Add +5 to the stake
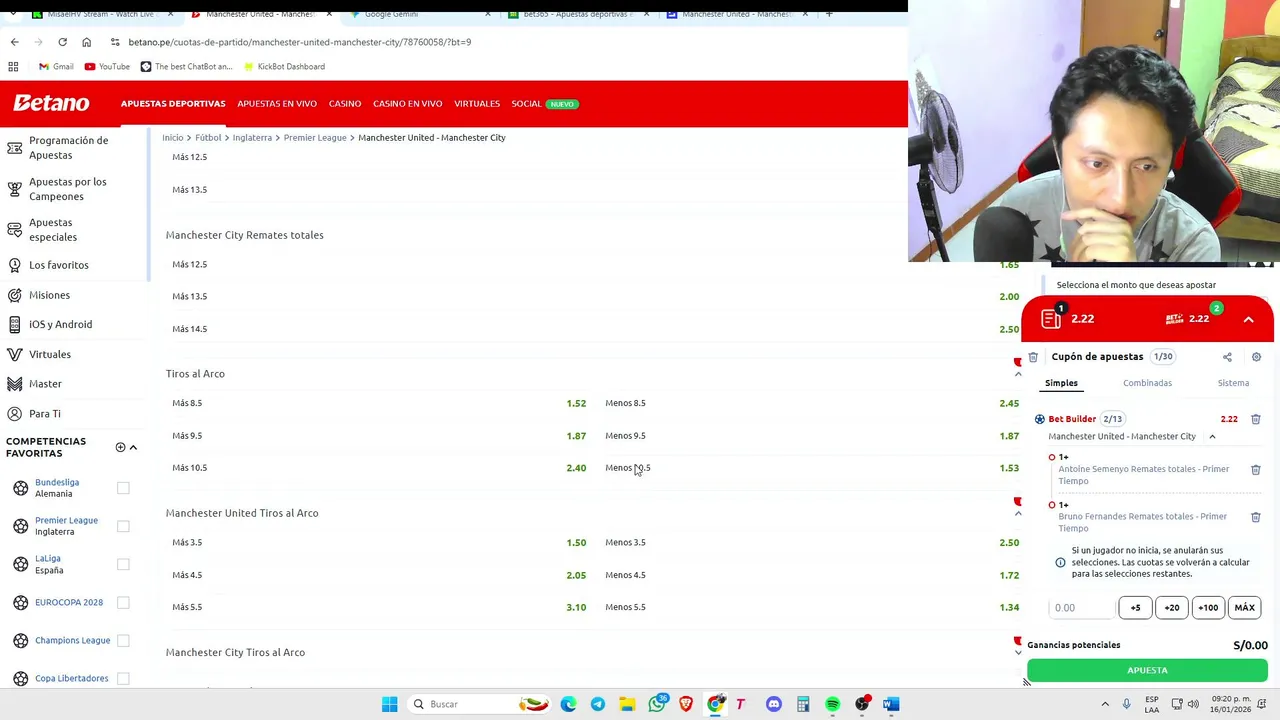Screen dimensions: 1280x720 click(x=1135, y=608)
